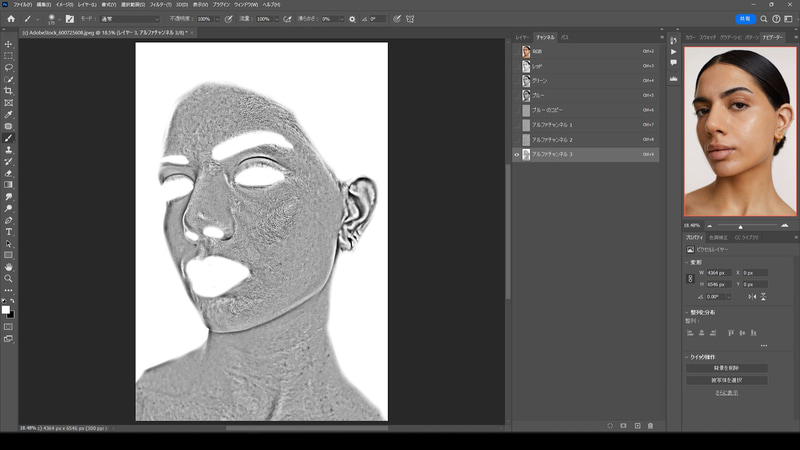The height and width of the screenshot is (450, 800).
Task: Select the Crop tool
Action: [x=9, y=91]
